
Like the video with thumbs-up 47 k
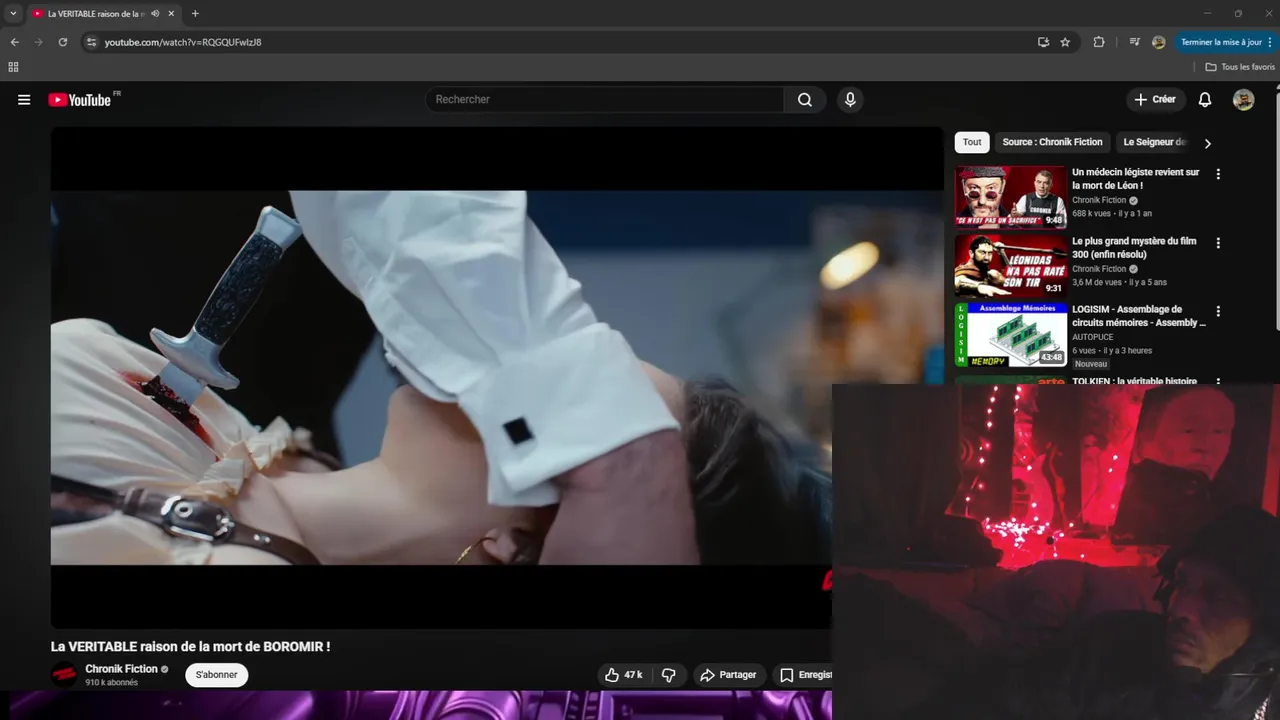coord(623,675)
